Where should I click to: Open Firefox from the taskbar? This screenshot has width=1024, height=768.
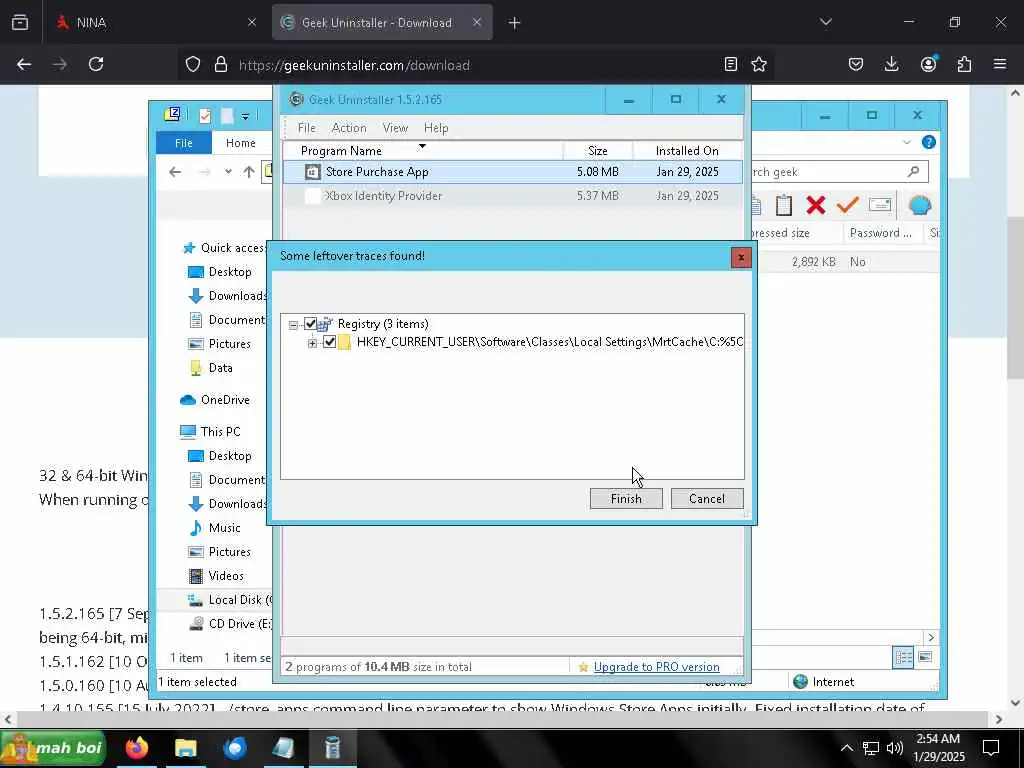136,748
